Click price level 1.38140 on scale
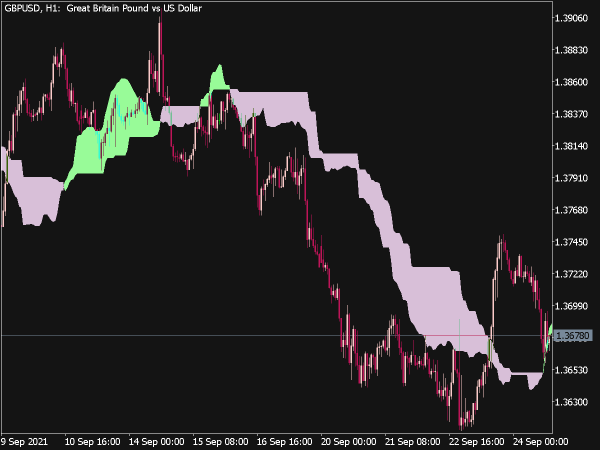This screenshot has height=450, width=600. pos(571,146)
